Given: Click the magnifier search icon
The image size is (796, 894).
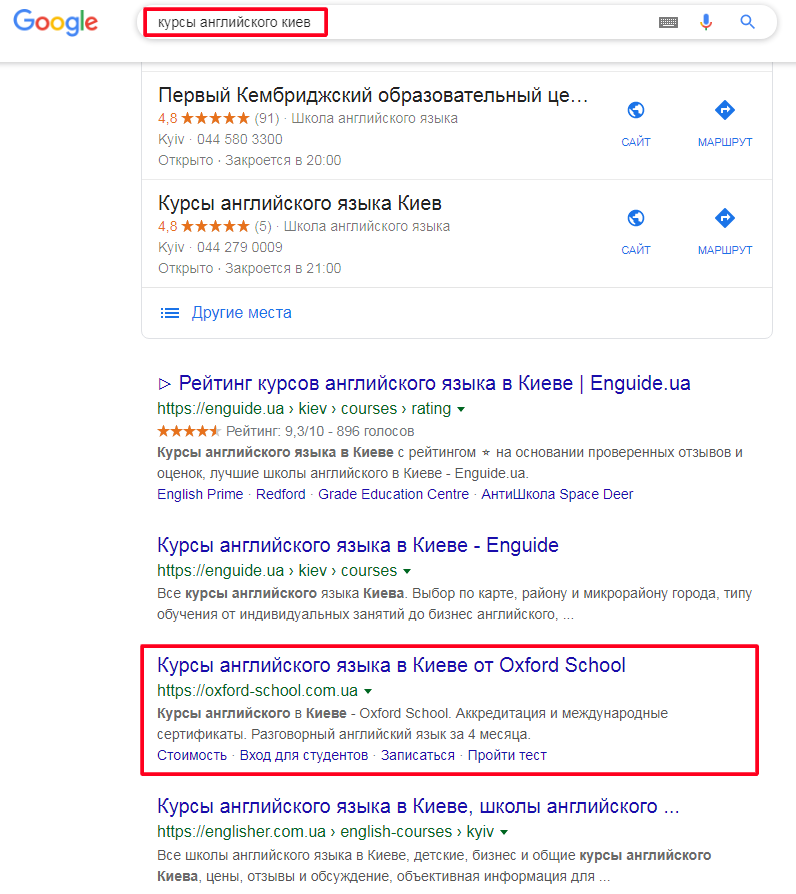Looking at the screenshot, I should (x=748, y=22).
